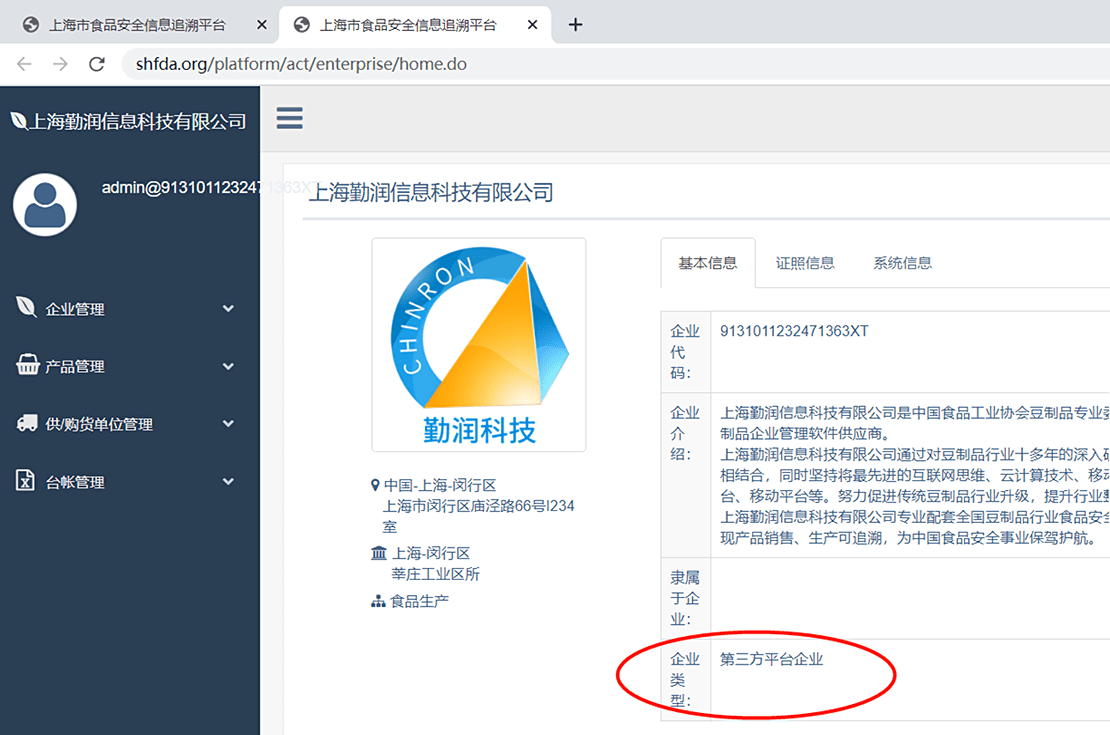Click the address text 中国-上海-闵行区
The image size is (1110, 735).
click(440, 485)
